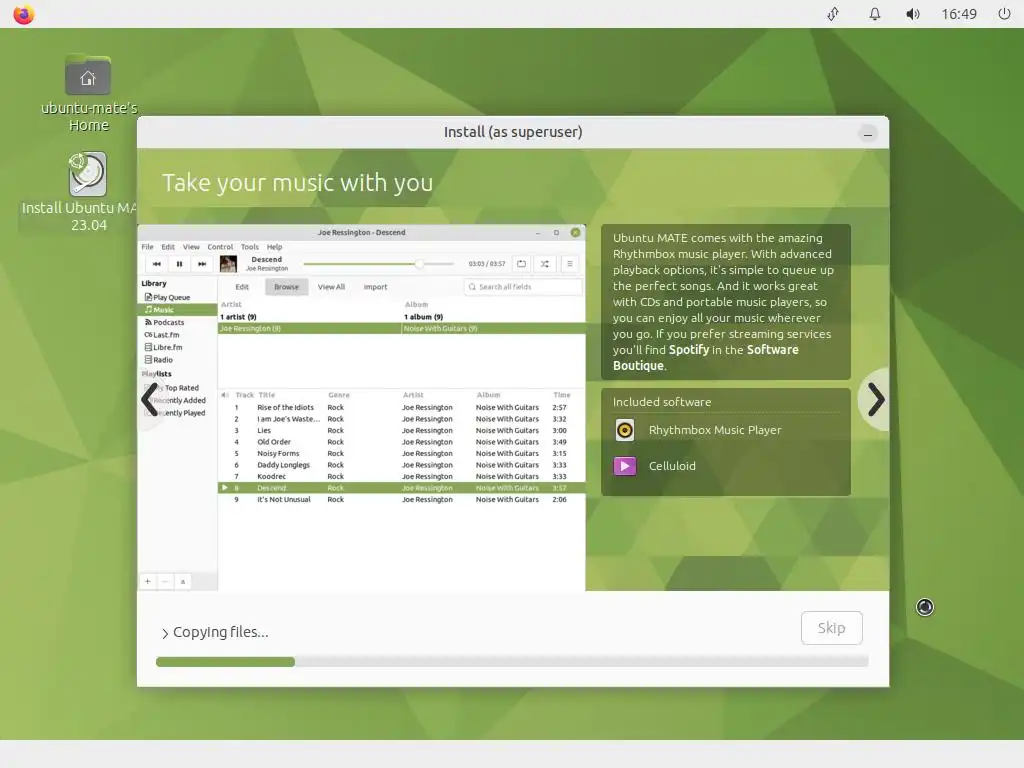Open the power session menu icon
The image size is (1024, 768).
1004,14
